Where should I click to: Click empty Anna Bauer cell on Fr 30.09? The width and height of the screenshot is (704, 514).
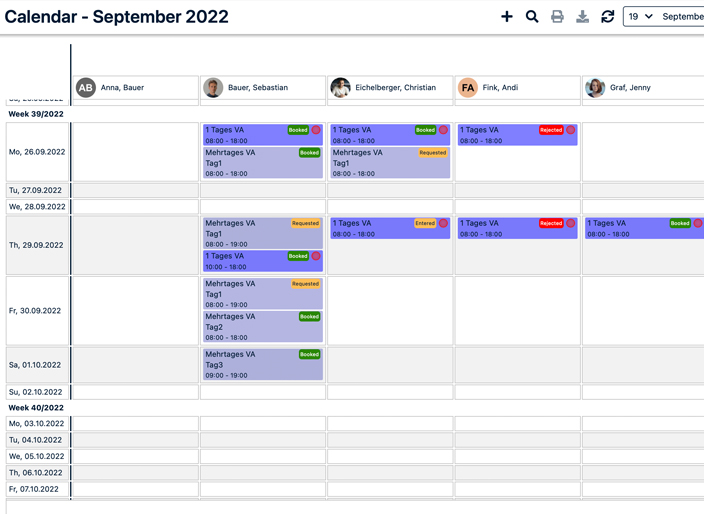pos(135,311)
